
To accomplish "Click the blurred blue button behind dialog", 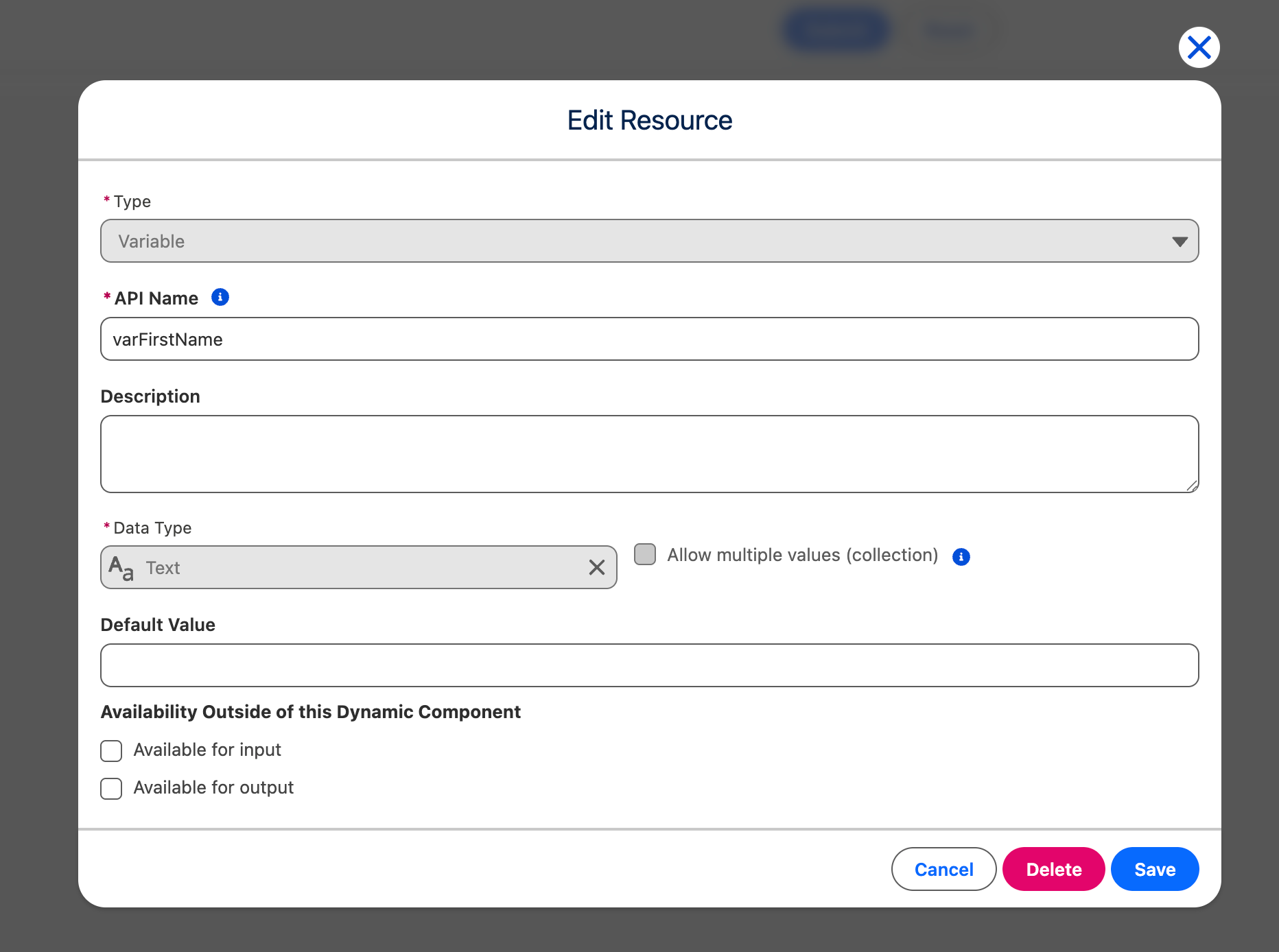I will [x=836, y=30].
